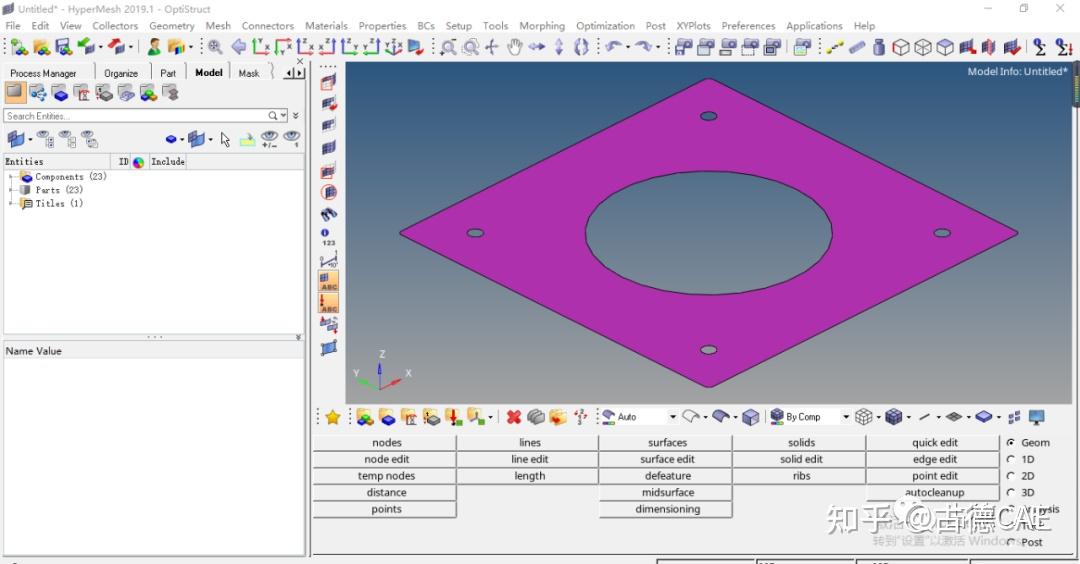The image size is (1080, 564).
Task: Expand the Components (23) tree node
Action: (11, 177)
